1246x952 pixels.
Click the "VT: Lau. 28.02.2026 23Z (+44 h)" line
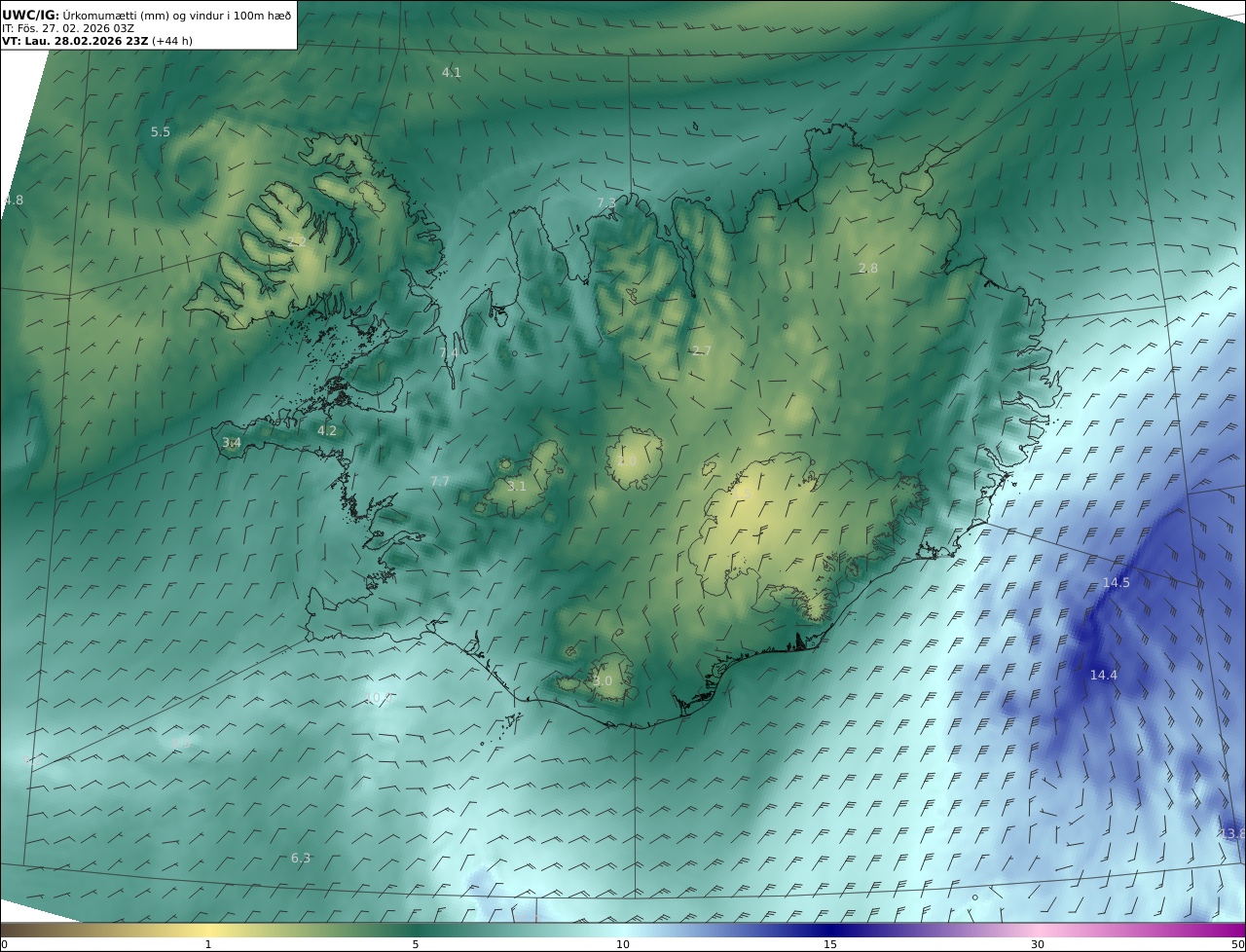click(97, 41)
